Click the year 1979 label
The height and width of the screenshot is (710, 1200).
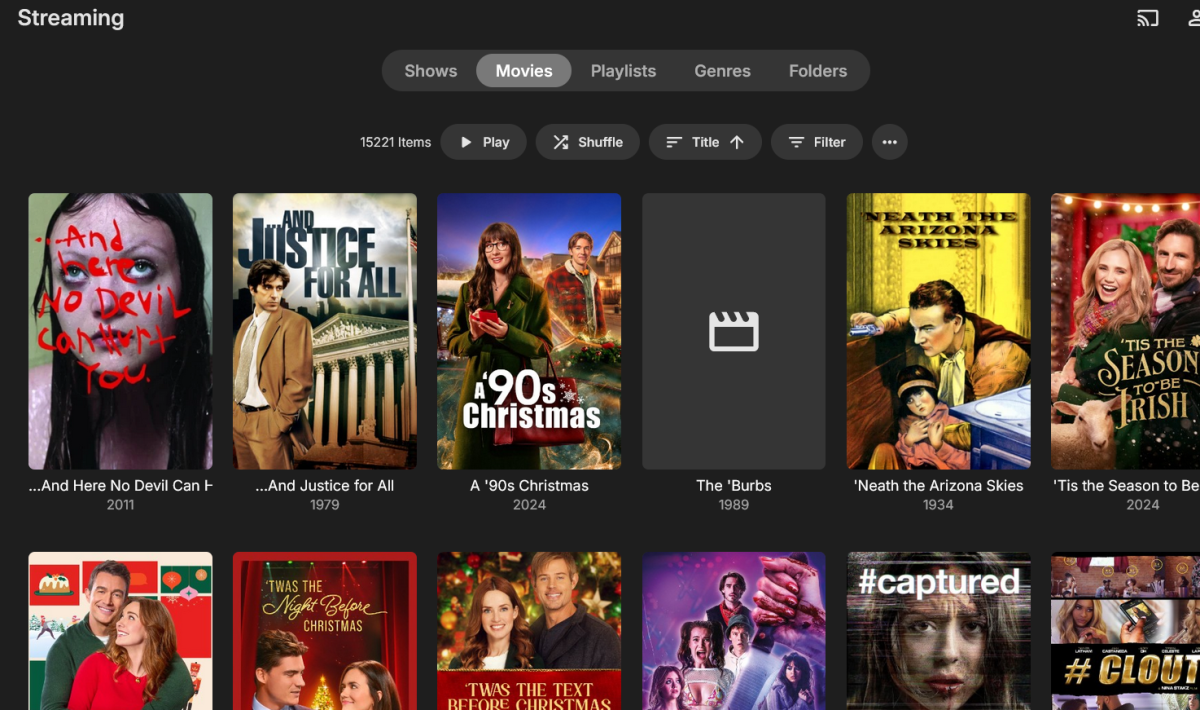[x=325, y=505]
